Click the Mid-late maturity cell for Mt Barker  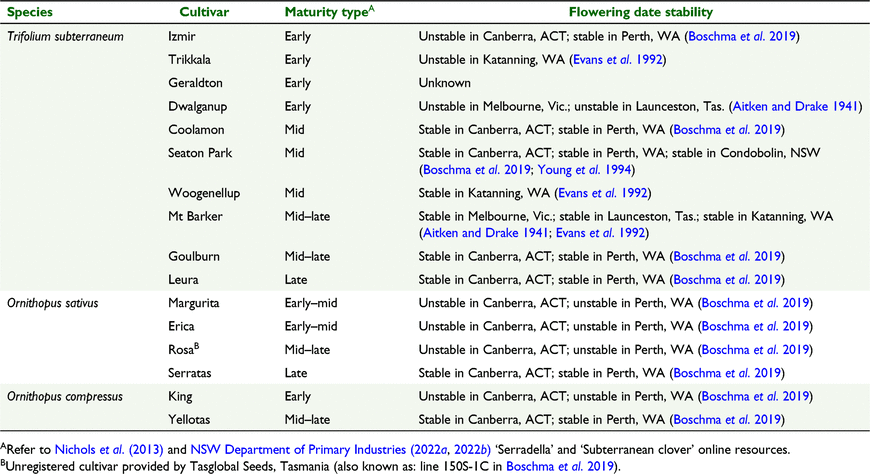click(307, 216)
